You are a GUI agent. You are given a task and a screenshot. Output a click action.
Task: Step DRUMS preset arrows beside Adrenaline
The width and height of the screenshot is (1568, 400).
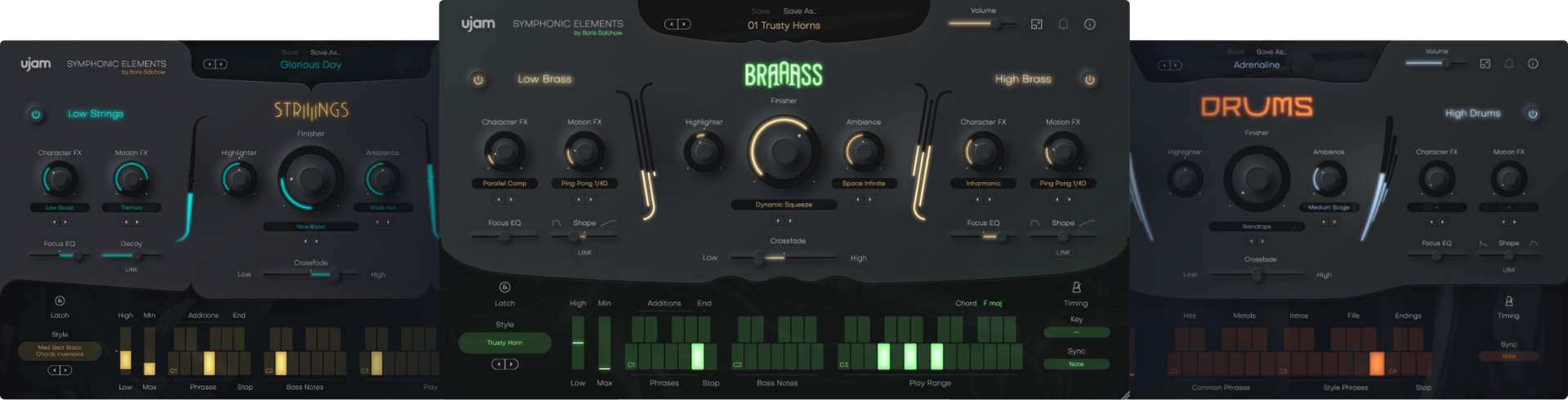pyautogui.click(x=1169, y=65)
